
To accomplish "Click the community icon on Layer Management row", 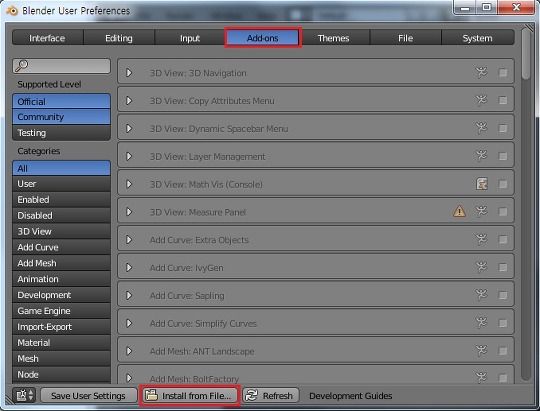I will tap(481, 156).
